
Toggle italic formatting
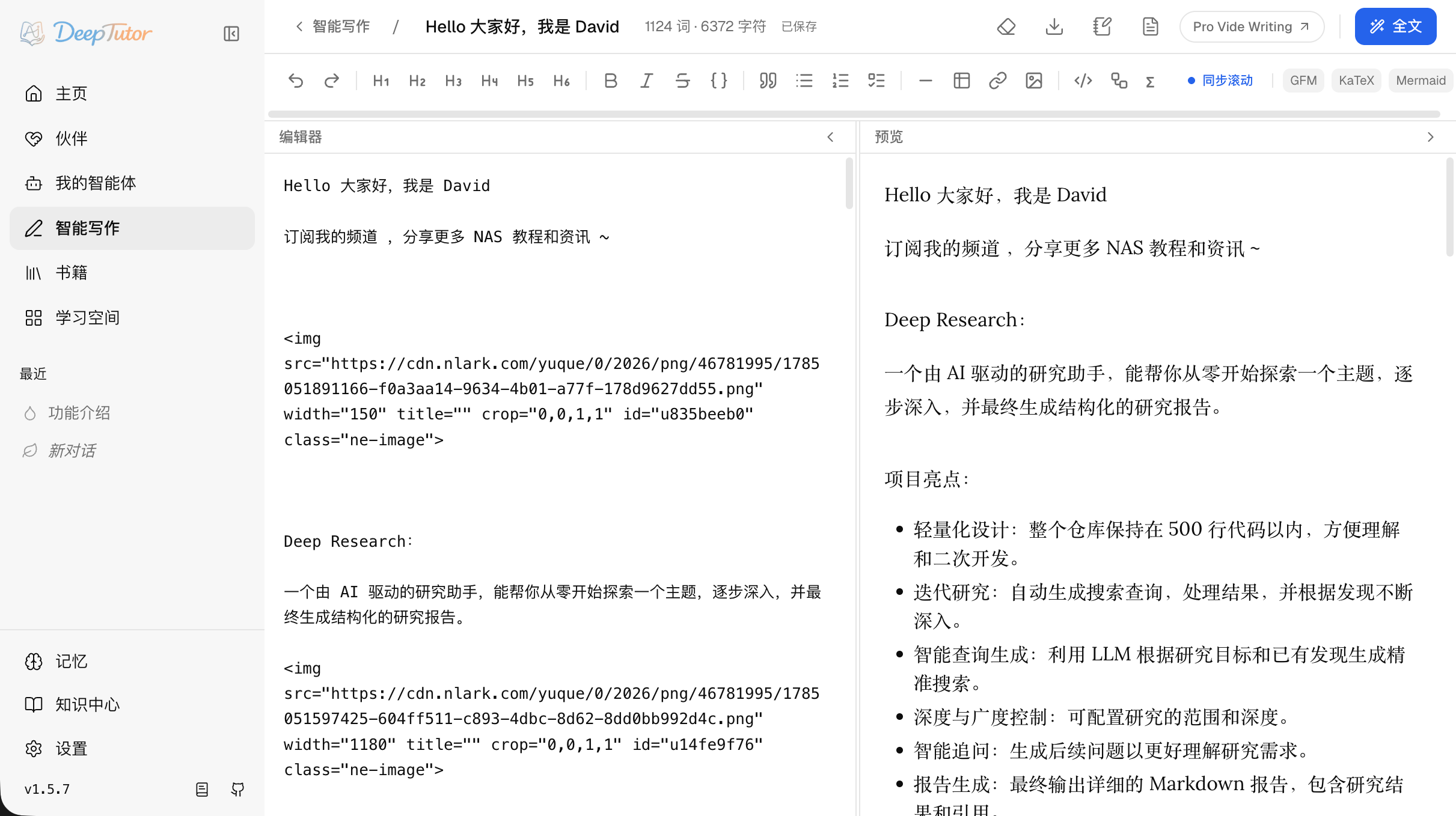pyautogui.click(x=647, y=81)
